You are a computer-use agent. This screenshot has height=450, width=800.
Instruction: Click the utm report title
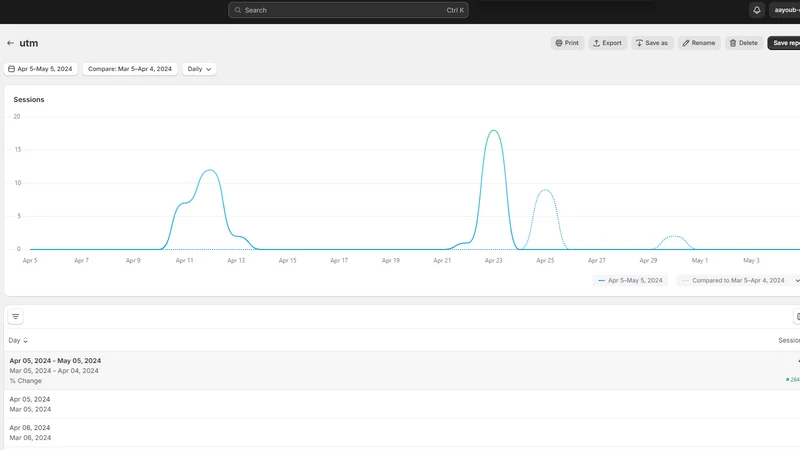point(29,43)
